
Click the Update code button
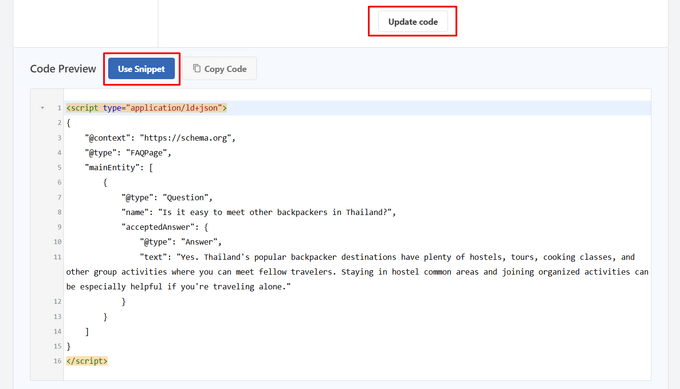[412, 22]
